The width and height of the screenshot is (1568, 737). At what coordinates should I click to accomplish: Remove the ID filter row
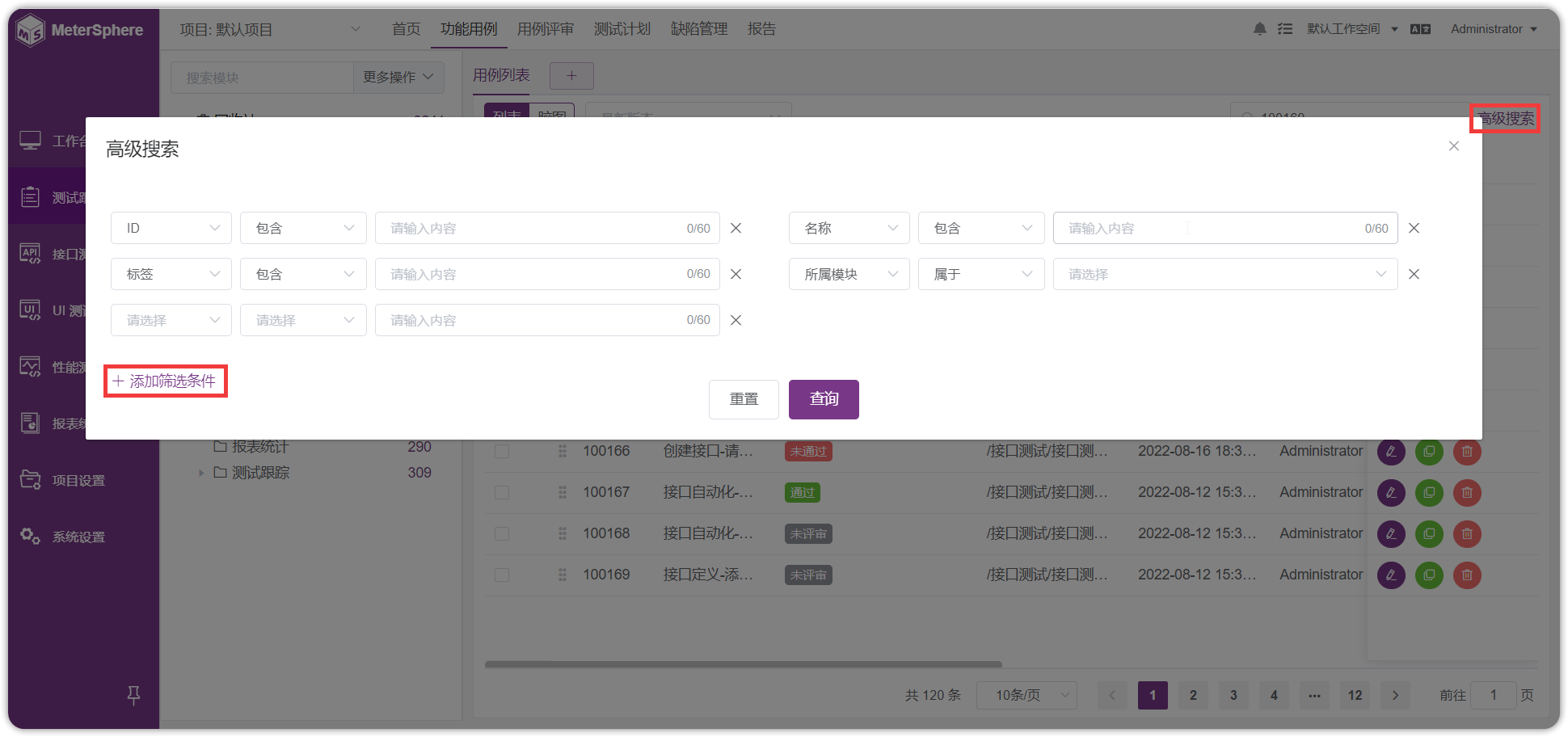pos(736,229)
